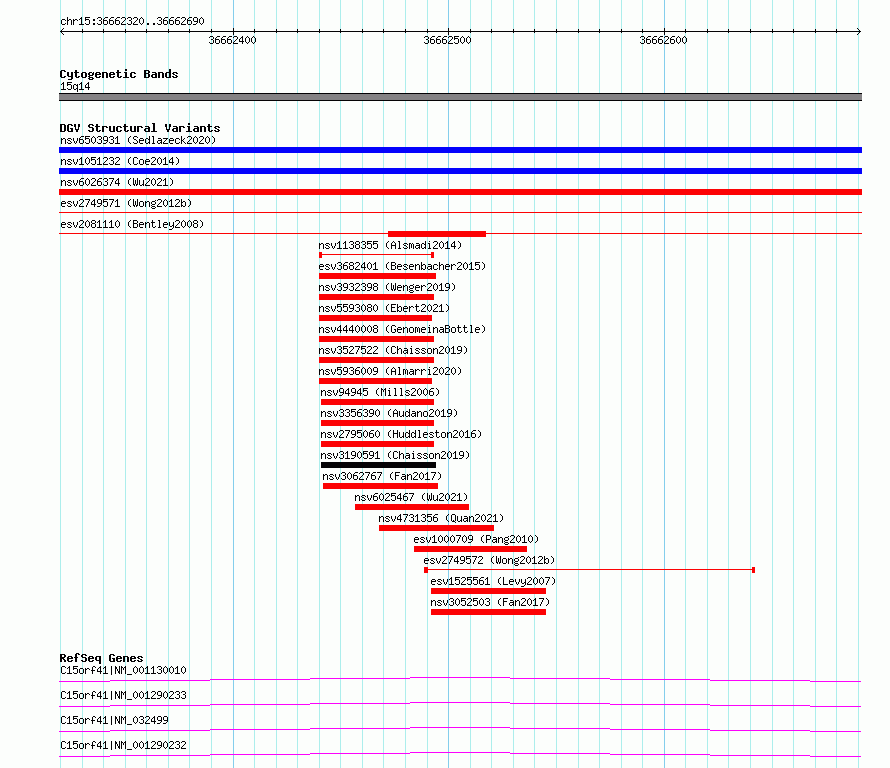Screen dimensions: 890x768
Task: Open nsv3356390 (Audano2019) variant
Action: point(389,413)
